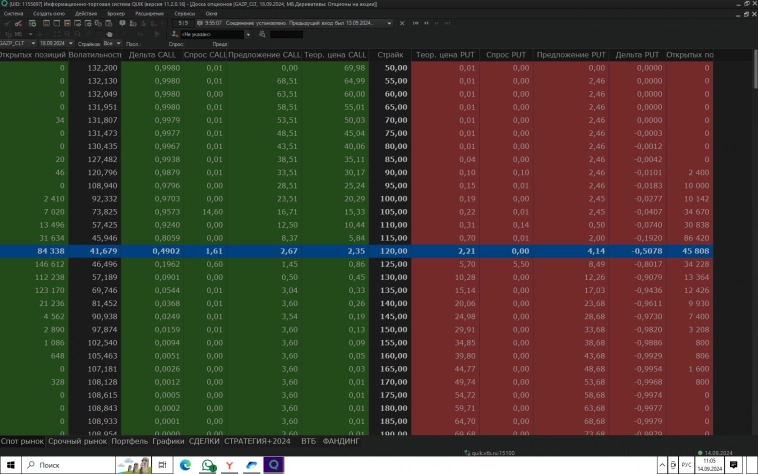Switch to the Спот рынок tab

[x=23, y=440]
